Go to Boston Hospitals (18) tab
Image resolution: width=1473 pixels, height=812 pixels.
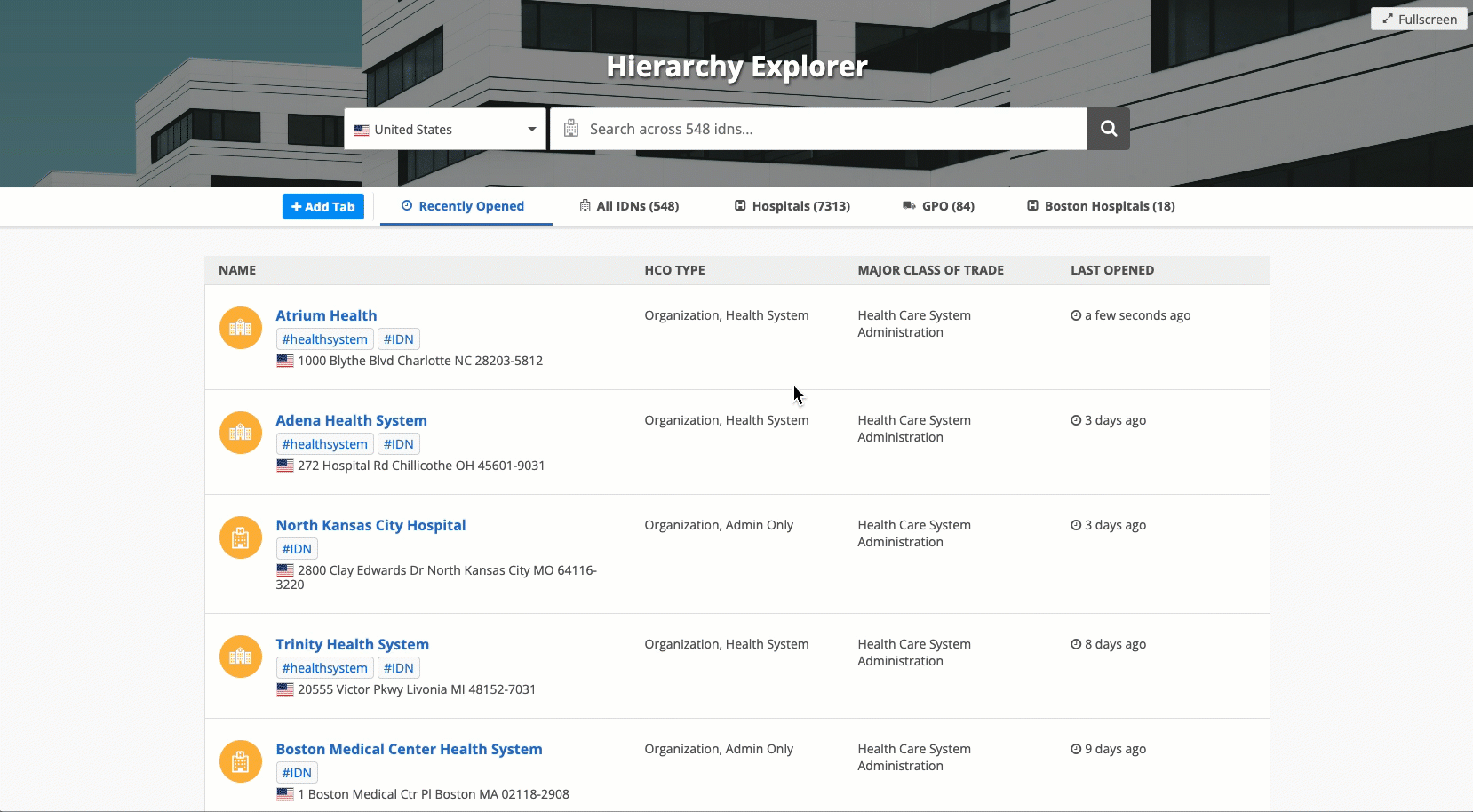(x=1101, y=206)
